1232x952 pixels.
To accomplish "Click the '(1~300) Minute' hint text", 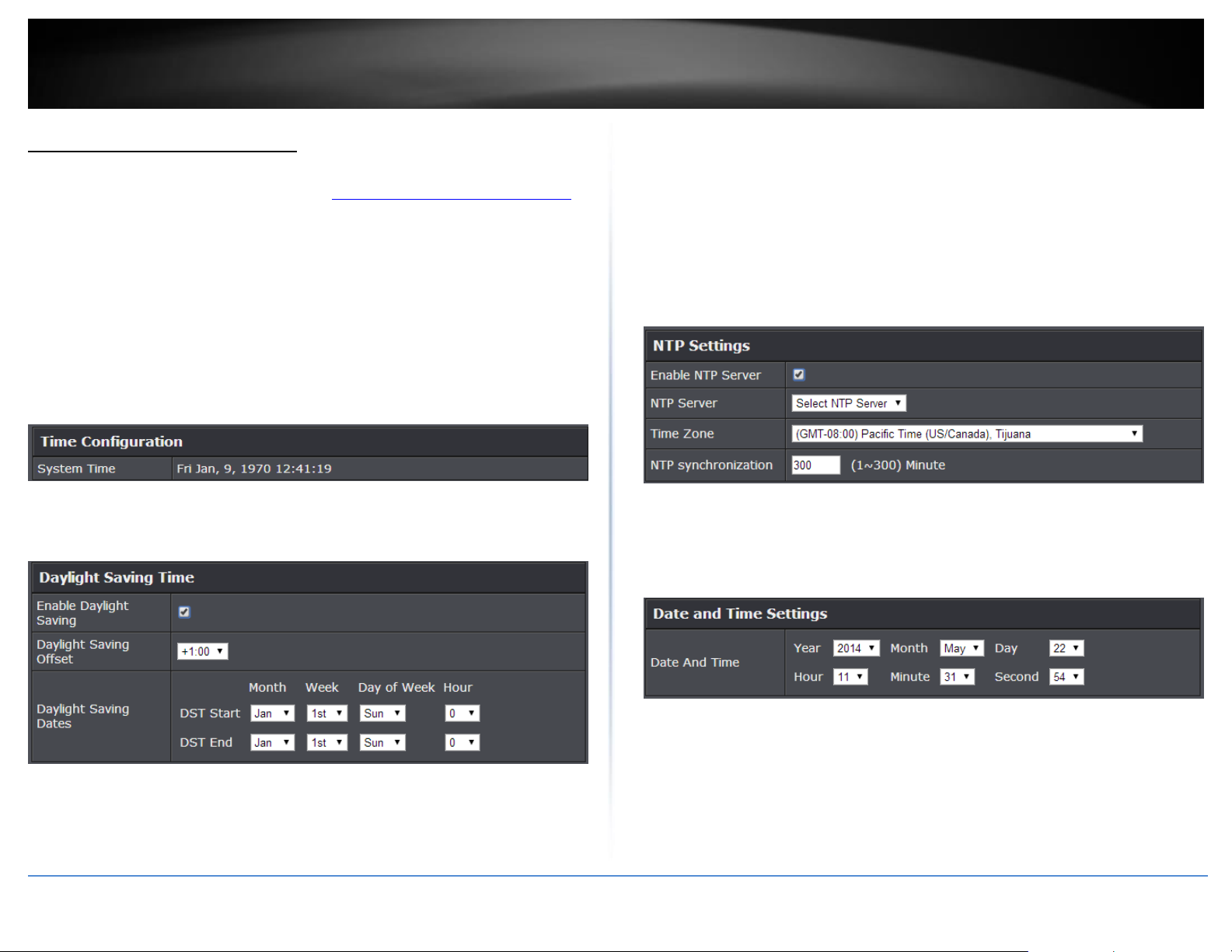I will coord(898,465).
